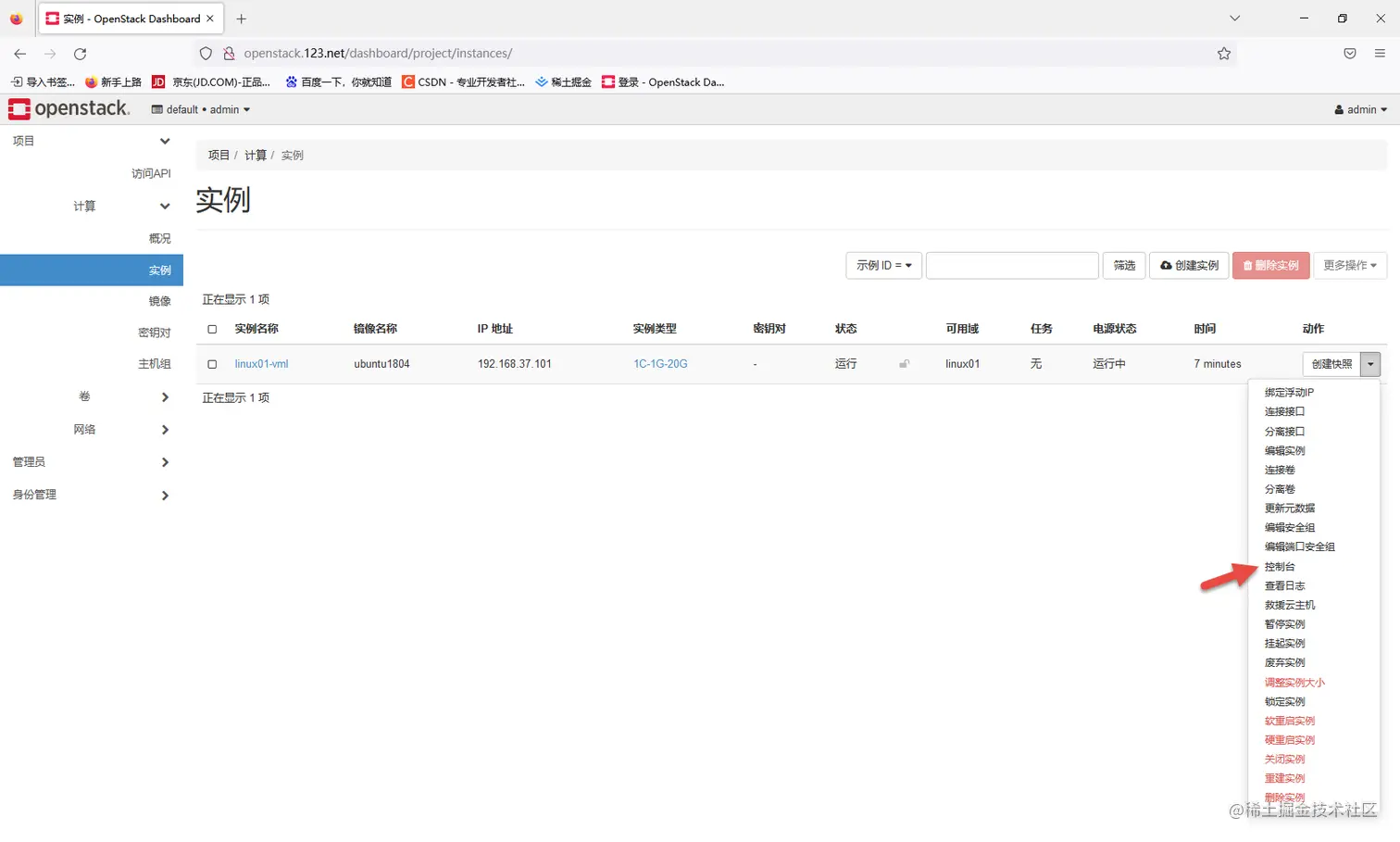The height and width of the screenshot is (842, 1400).
Task: Open the list all tabs chevron
Action: (1234, 19)
